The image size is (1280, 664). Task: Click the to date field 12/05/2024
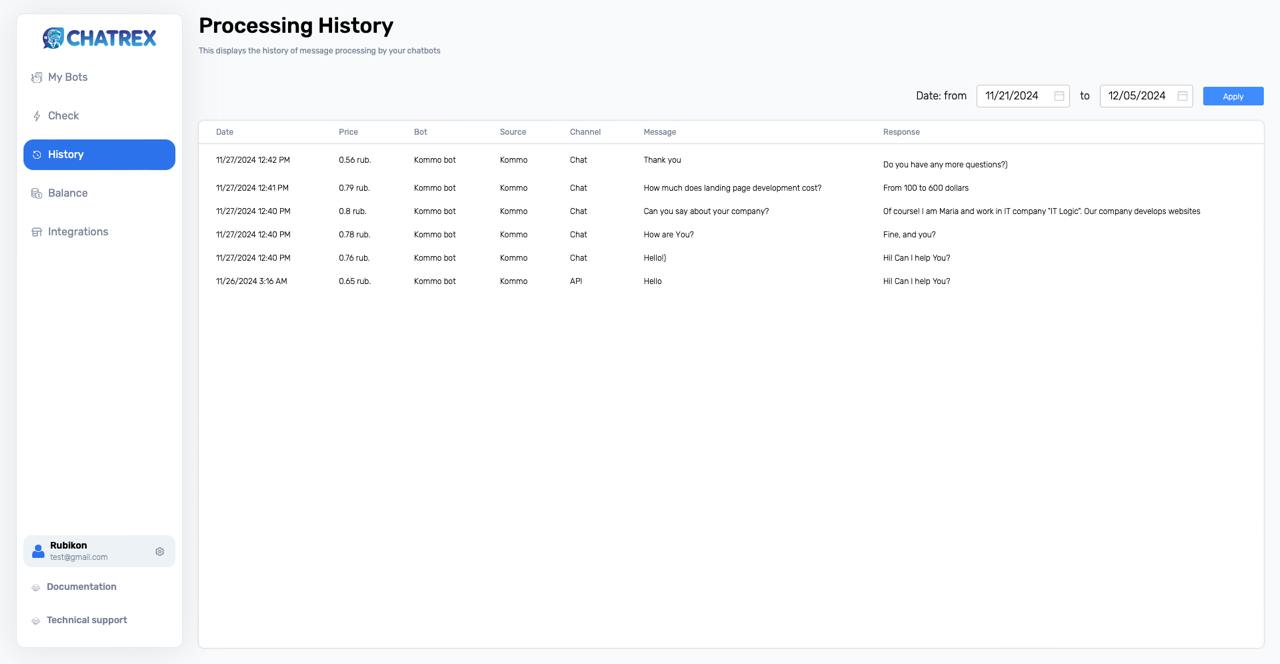point(1146,96)
